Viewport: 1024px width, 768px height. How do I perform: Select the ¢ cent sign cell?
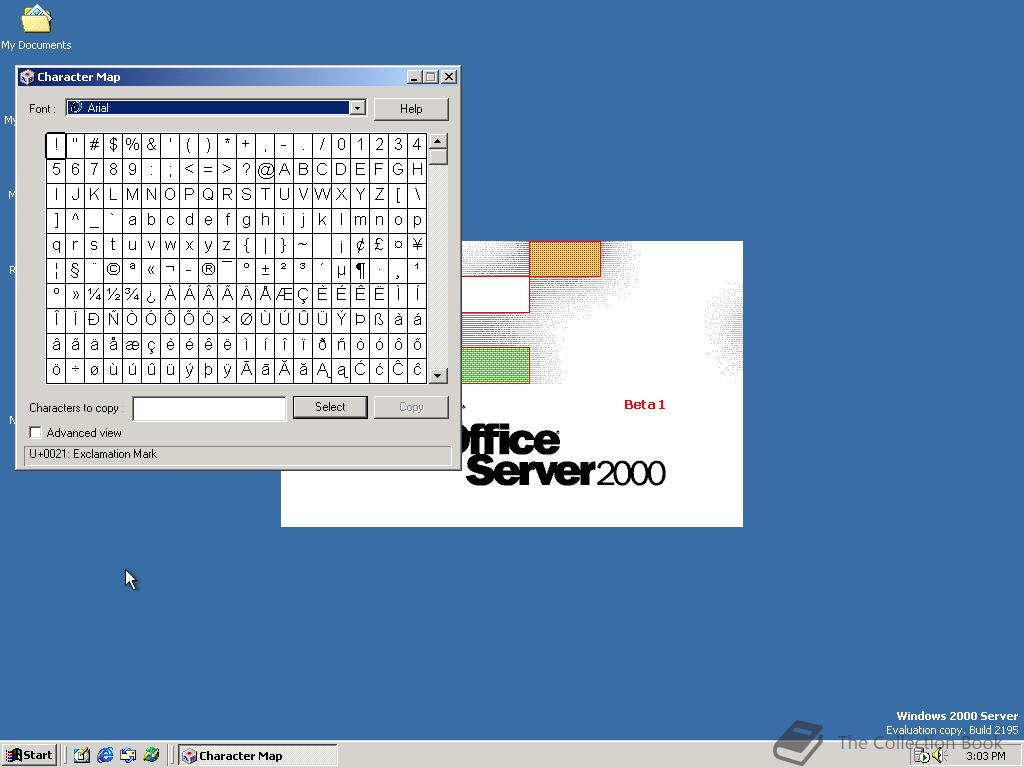pos(360,245)
